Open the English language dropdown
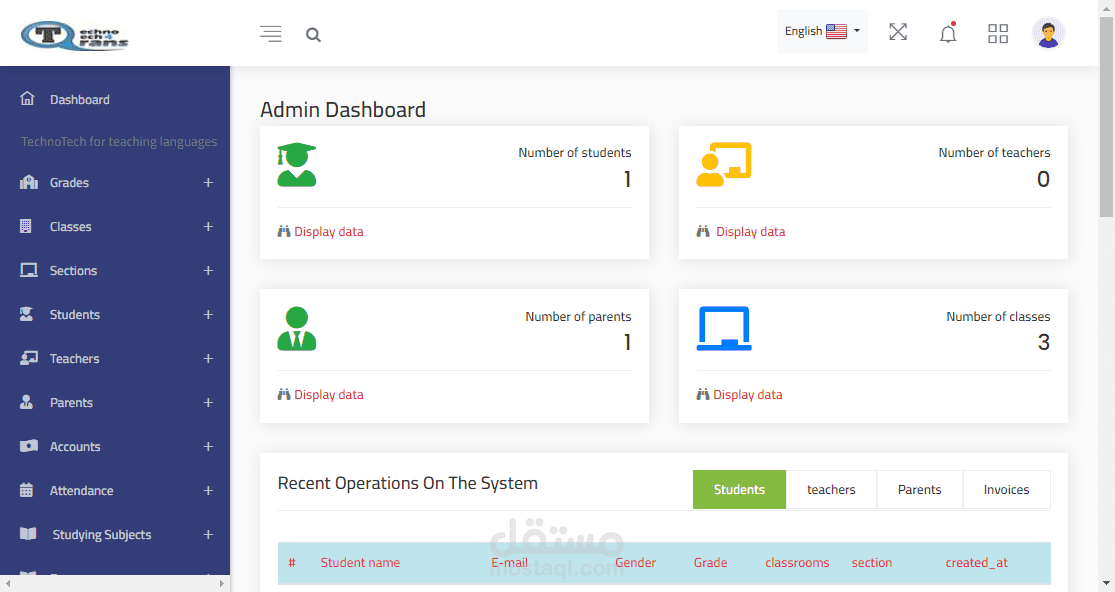 [x=822, y=31]
